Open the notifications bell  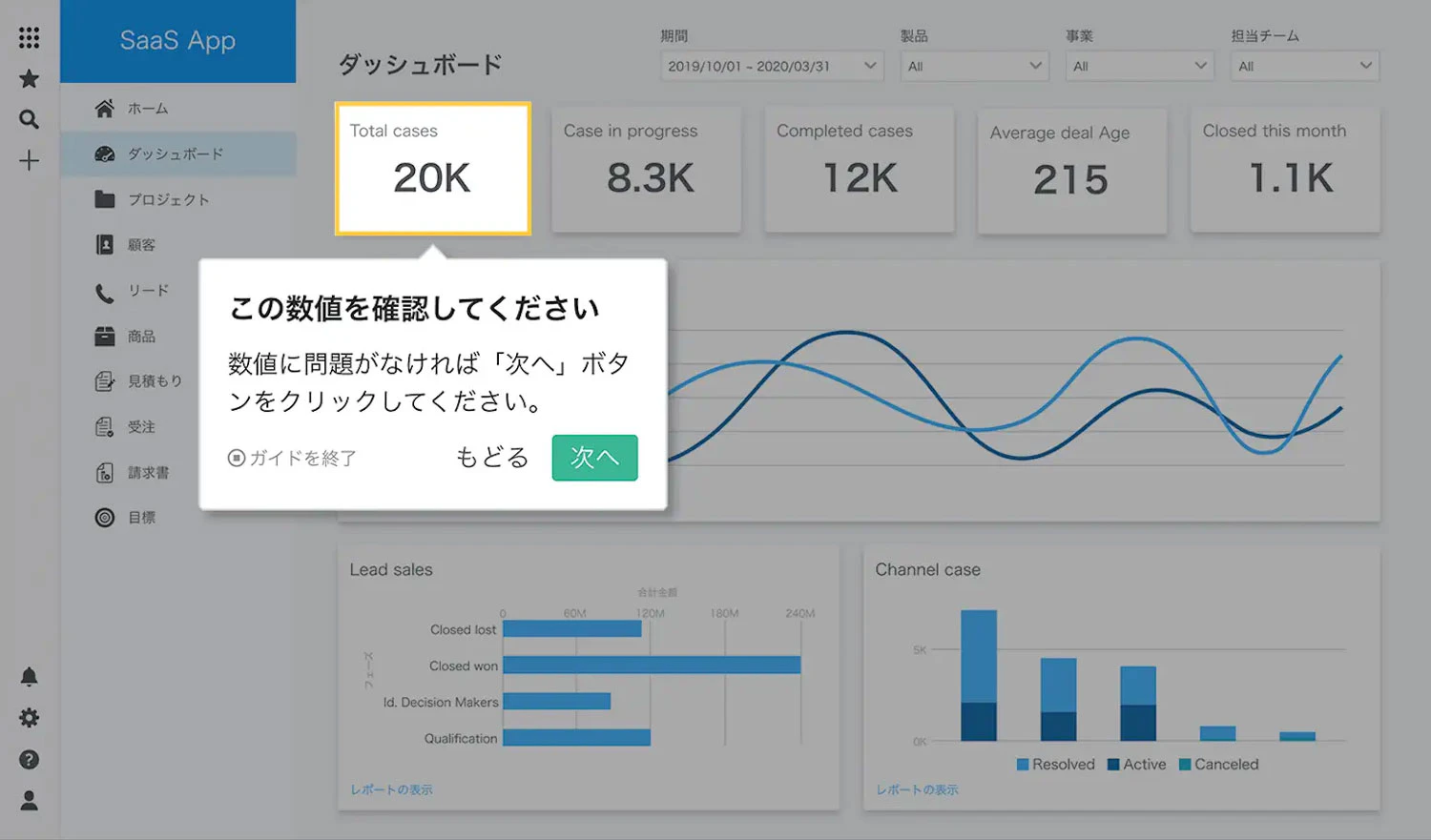pyautogui.click(x=29, y=676)
